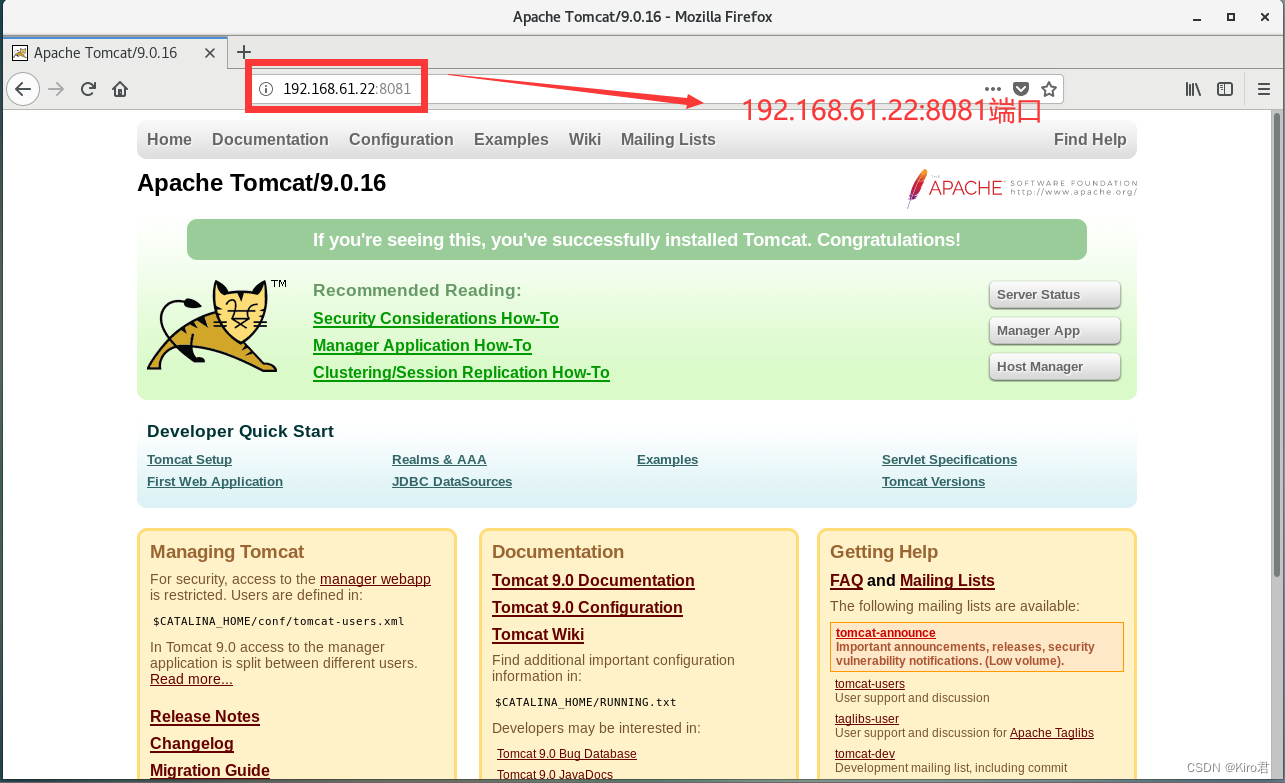Open Migration Guide link

coord(210,771)
